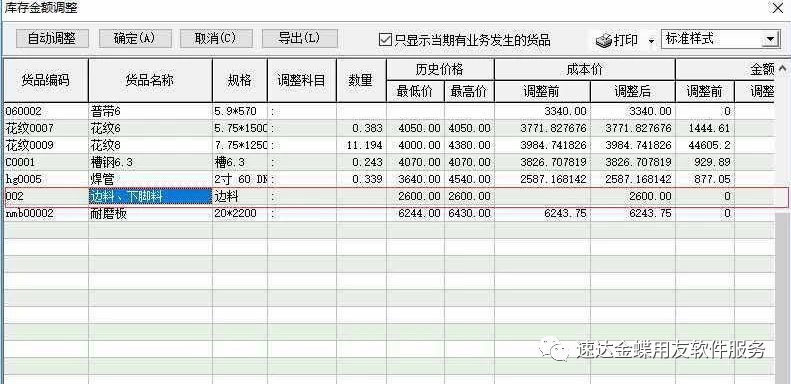Click quantity value 11.194
This screenshot has height=384, width=791.
(365, 145)
